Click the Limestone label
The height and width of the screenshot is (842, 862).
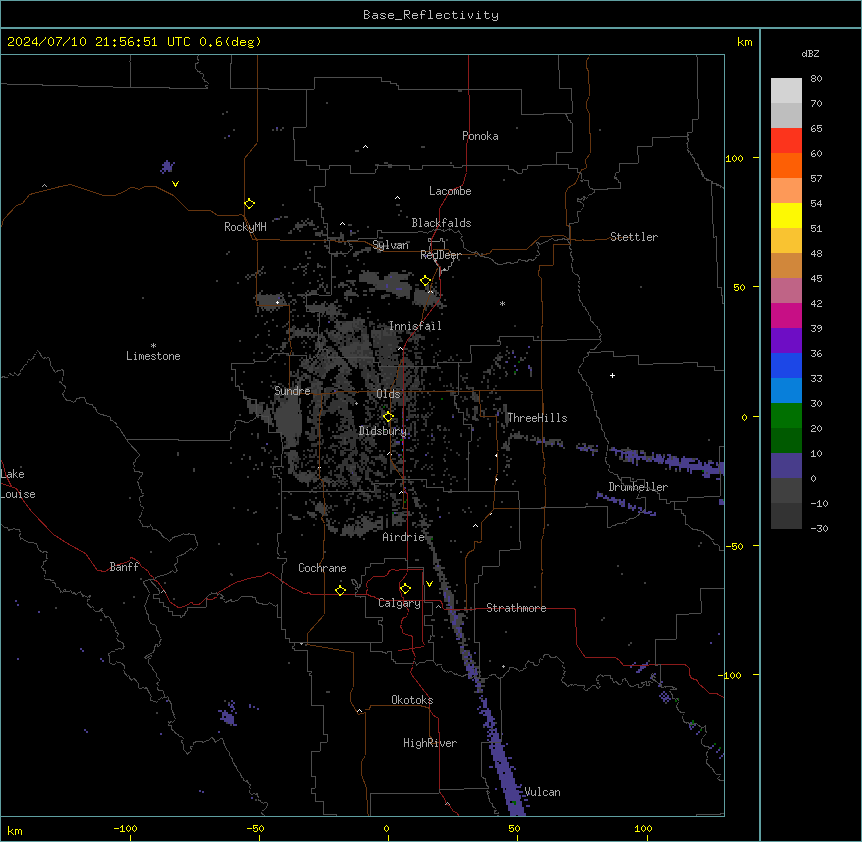coord(153,356)
